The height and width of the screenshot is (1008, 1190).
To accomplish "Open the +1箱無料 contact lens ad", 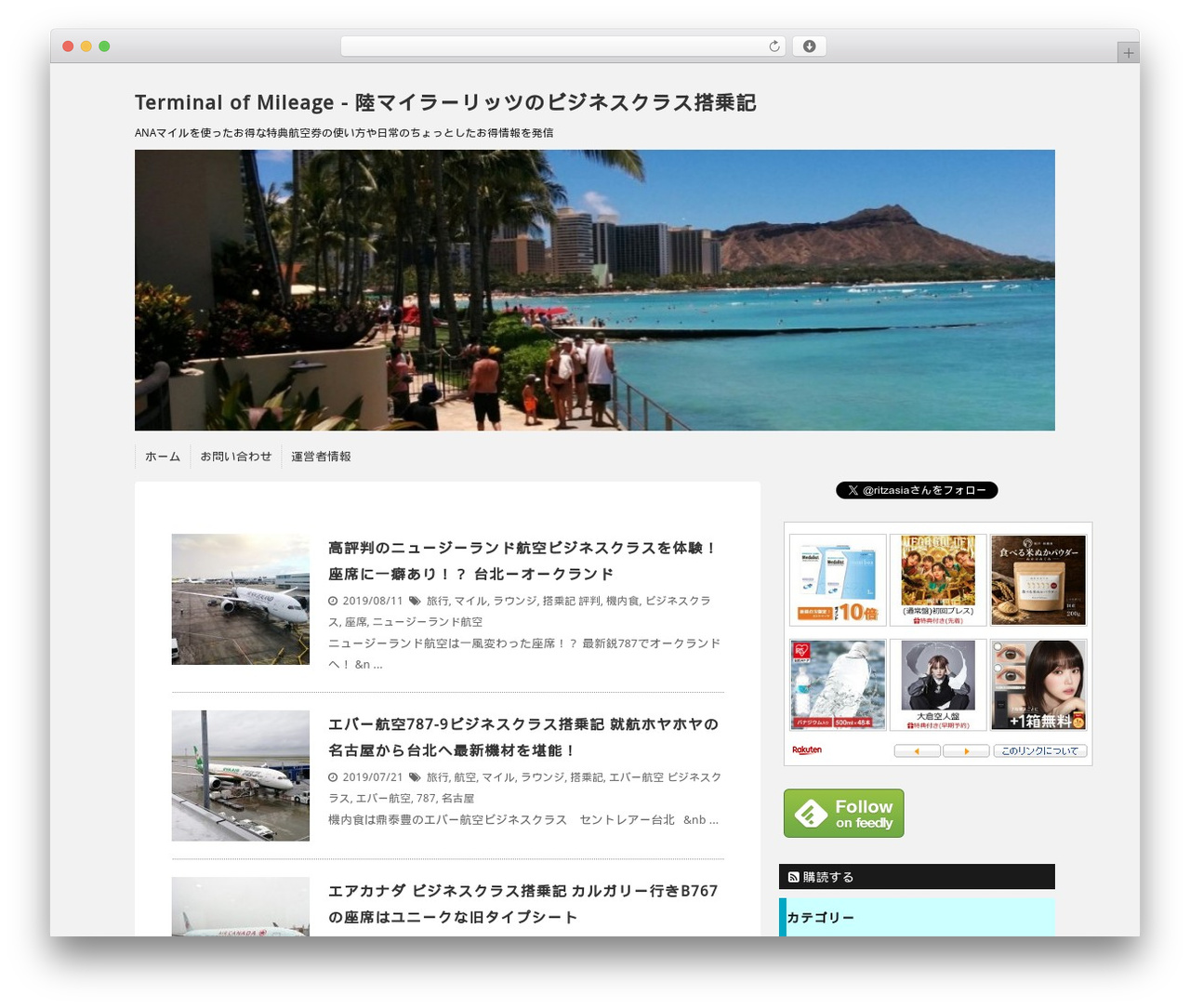I will click(1038, 684).
